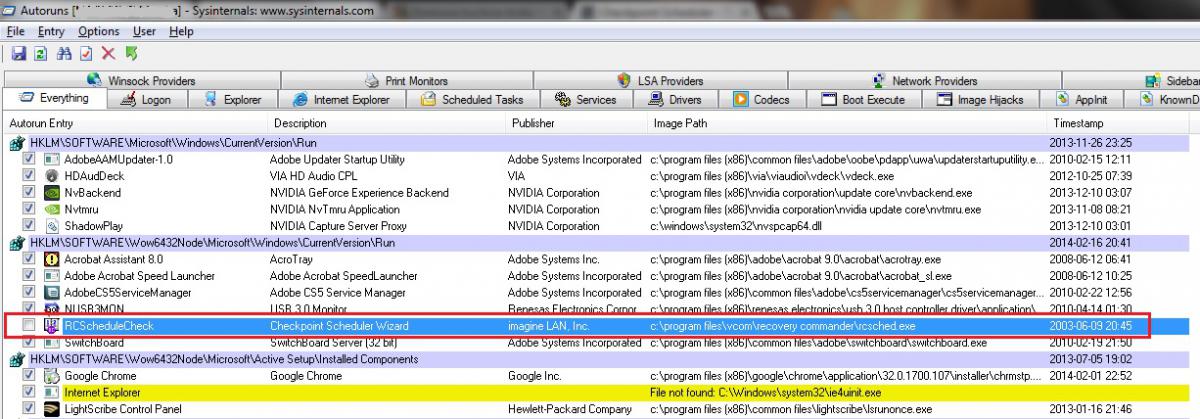The height and width of the screenshot is (419, 1200).
Task: Toggle the Acrobat Assistant 8.0 checkbox
Action: (x=30, y=259)
